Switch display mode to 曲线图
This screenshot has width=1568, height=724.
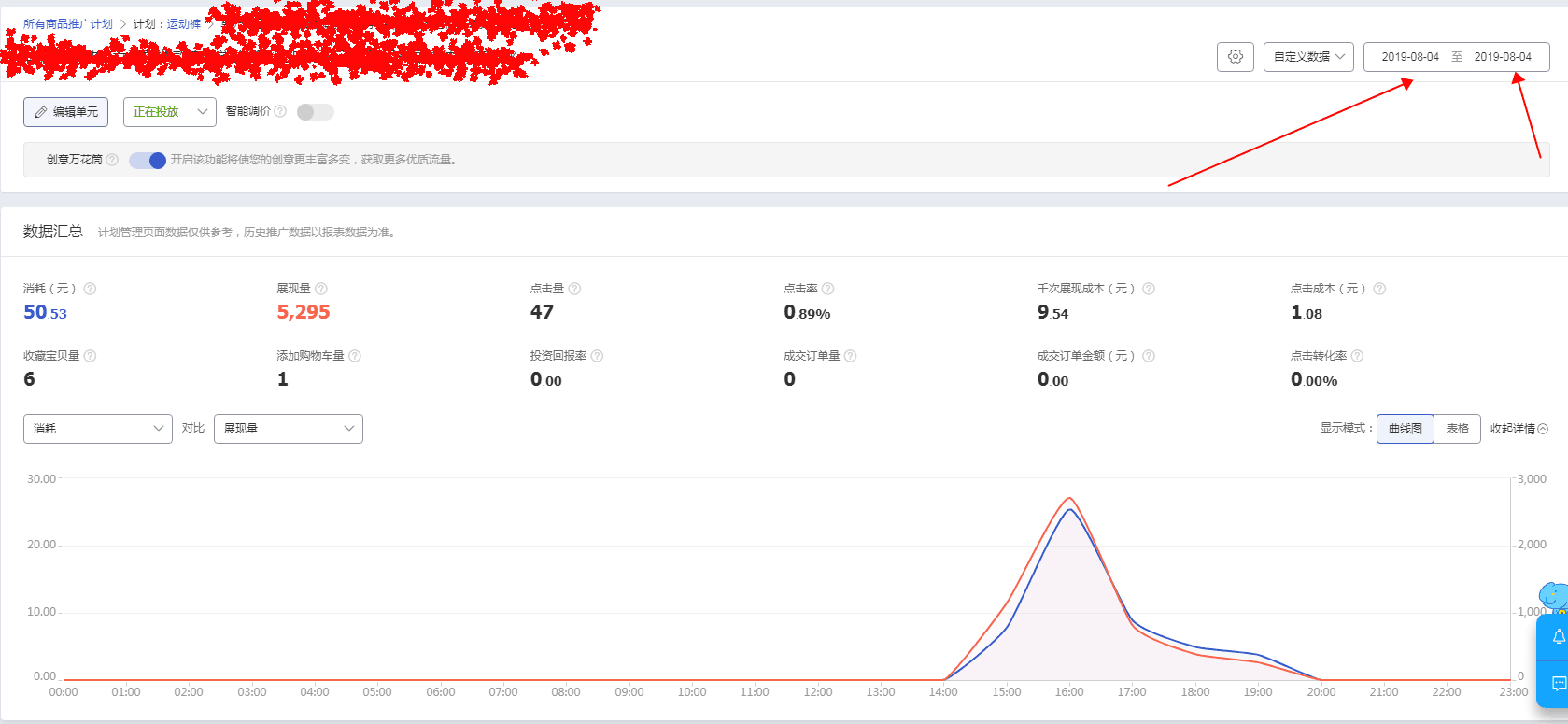pyautogui.click(x=1406, y=429)
